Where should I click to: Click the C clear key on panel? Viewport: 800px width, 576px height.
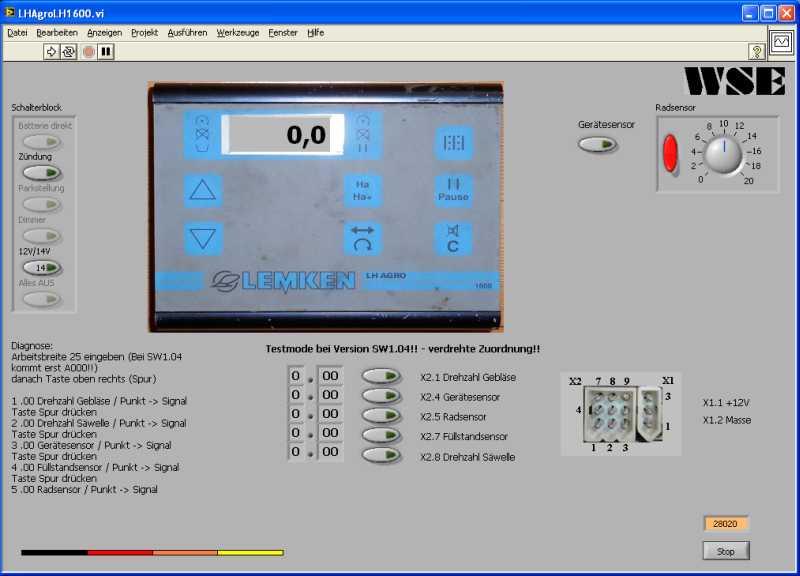point(453,239)
